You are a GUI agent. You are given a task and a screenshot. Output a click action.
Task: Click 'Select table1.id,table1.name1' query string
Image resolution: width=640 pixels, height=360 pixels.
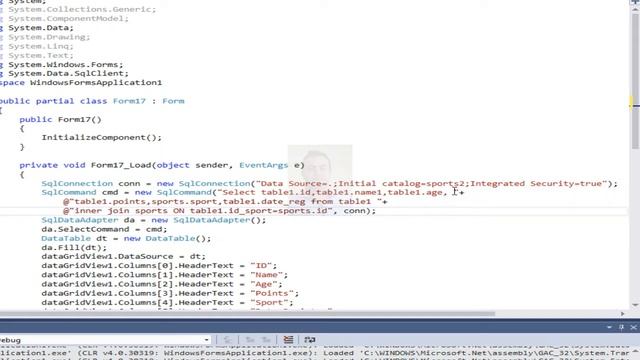[332, 193]
